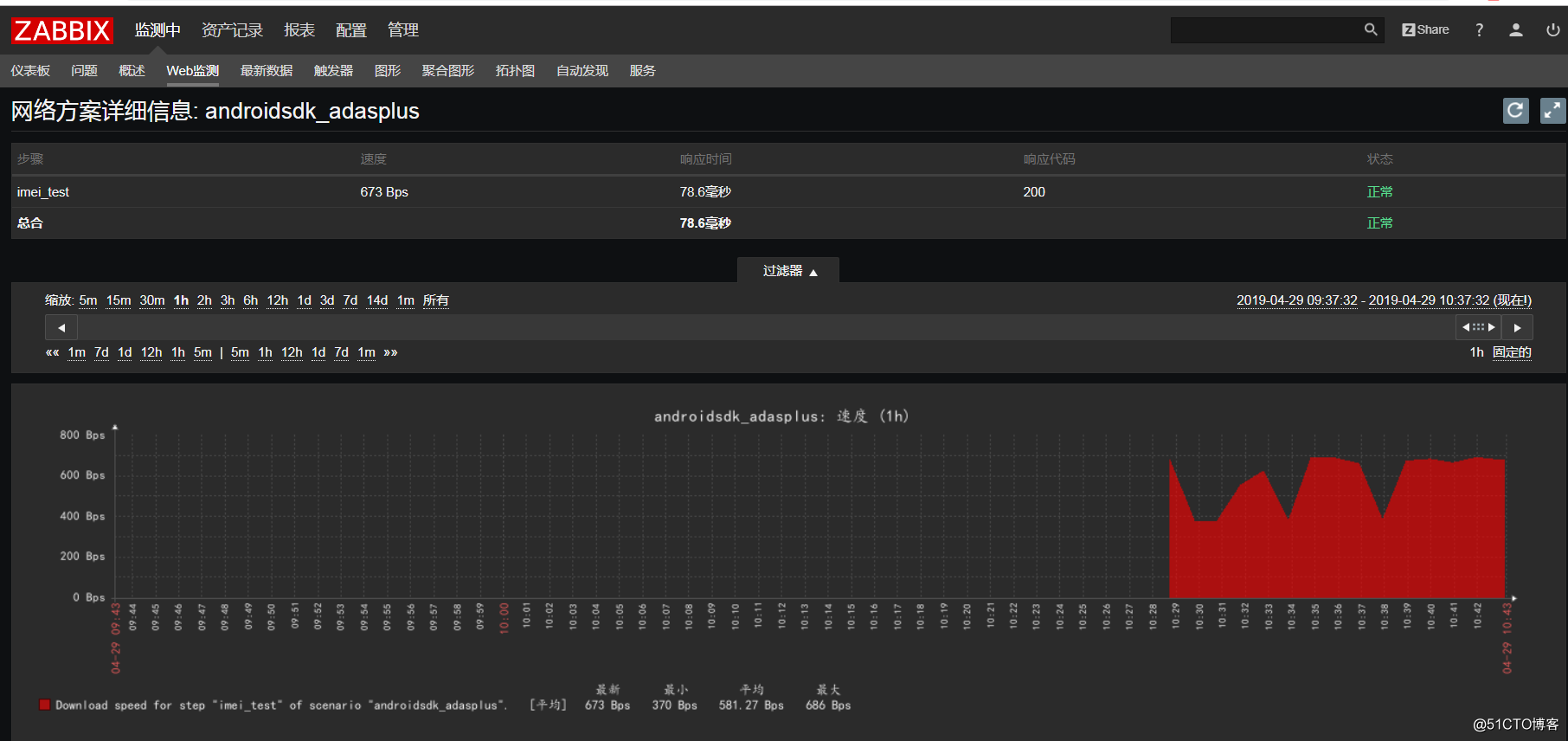Viewport: 1568px width, 741px height.
Task: Set zoom to 14d
Action: click(377, 300)
